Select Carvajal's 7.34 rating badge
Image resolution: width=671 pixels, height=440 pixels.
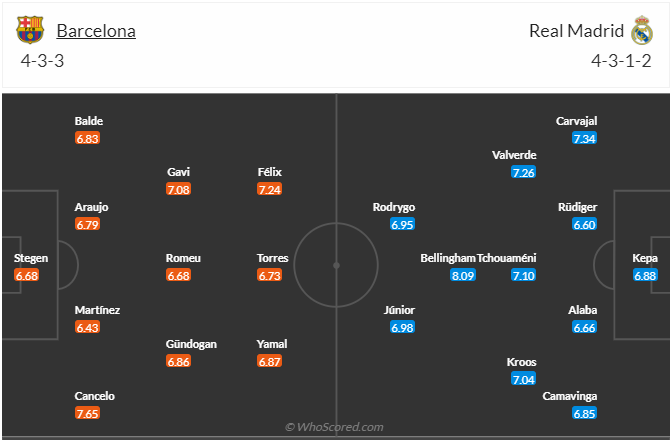585,138
